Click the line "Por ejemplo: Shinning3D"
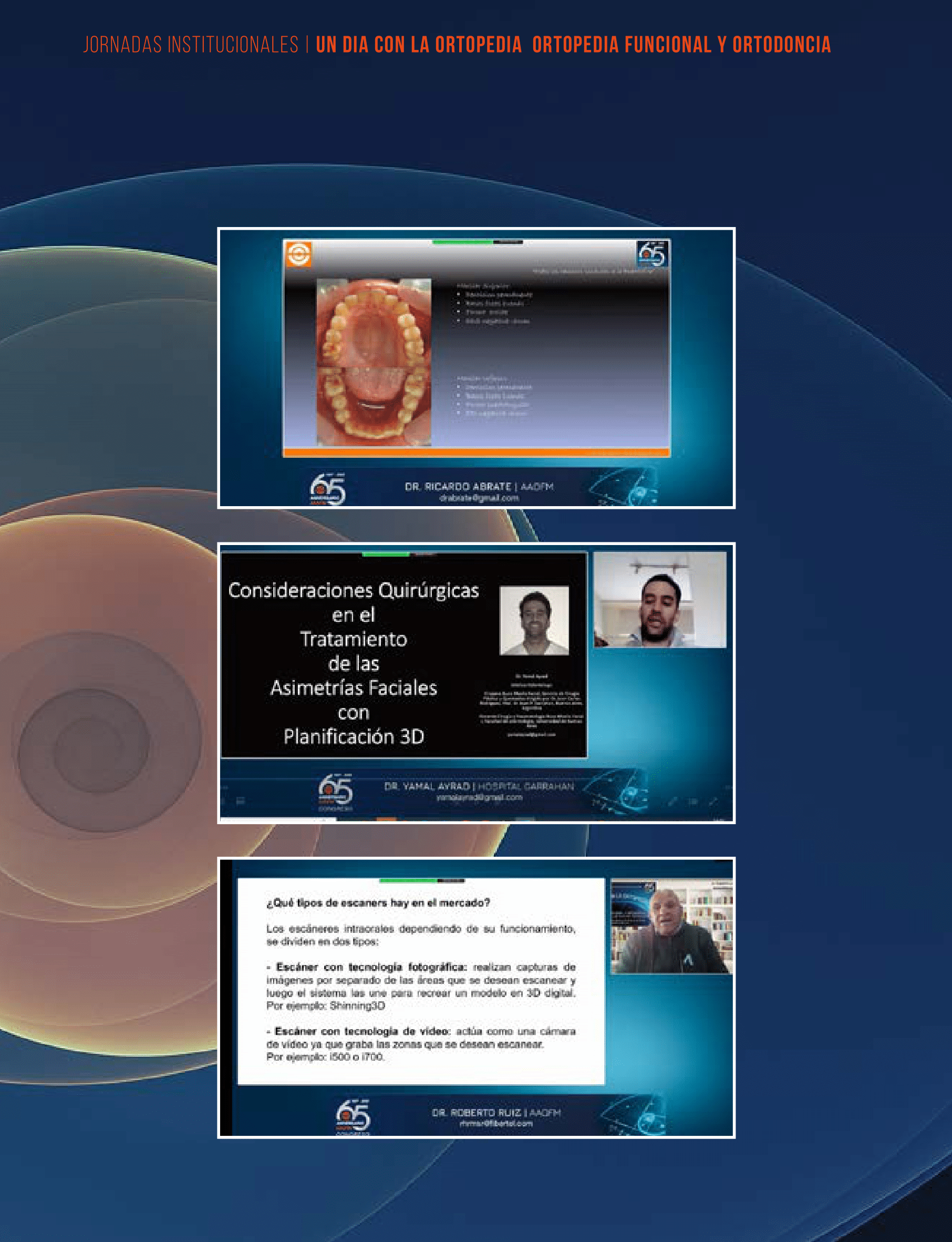 pyautogui.click(x=326, y=1005)
